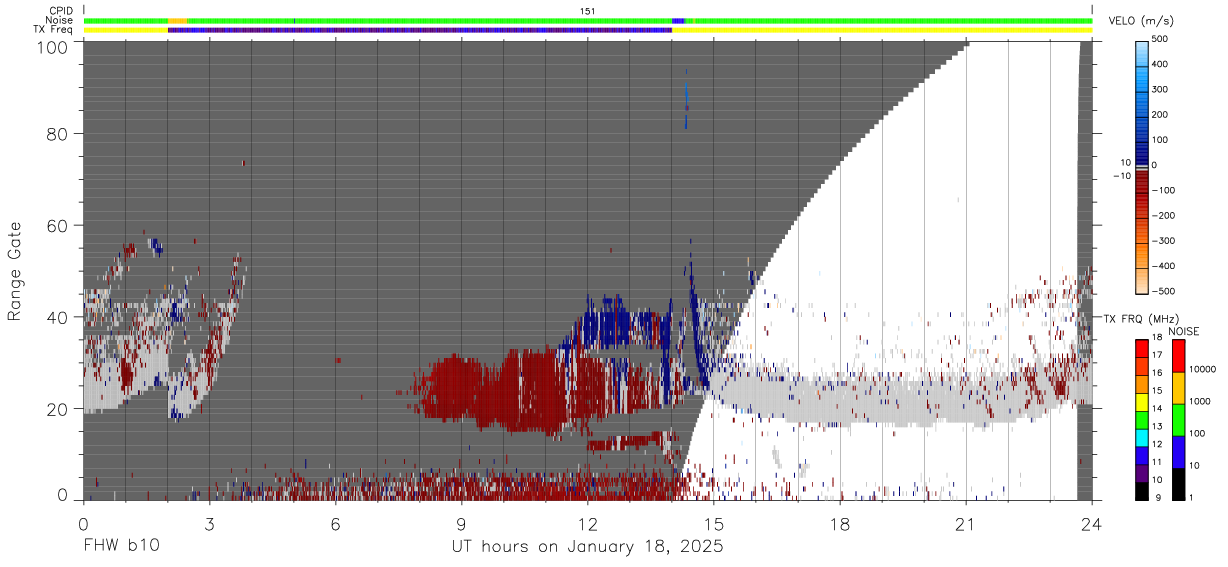This screenshot has width=1228, height=567.
Task: Click the '15' hour label on the x-axis
Action: (x=714, y=523)
